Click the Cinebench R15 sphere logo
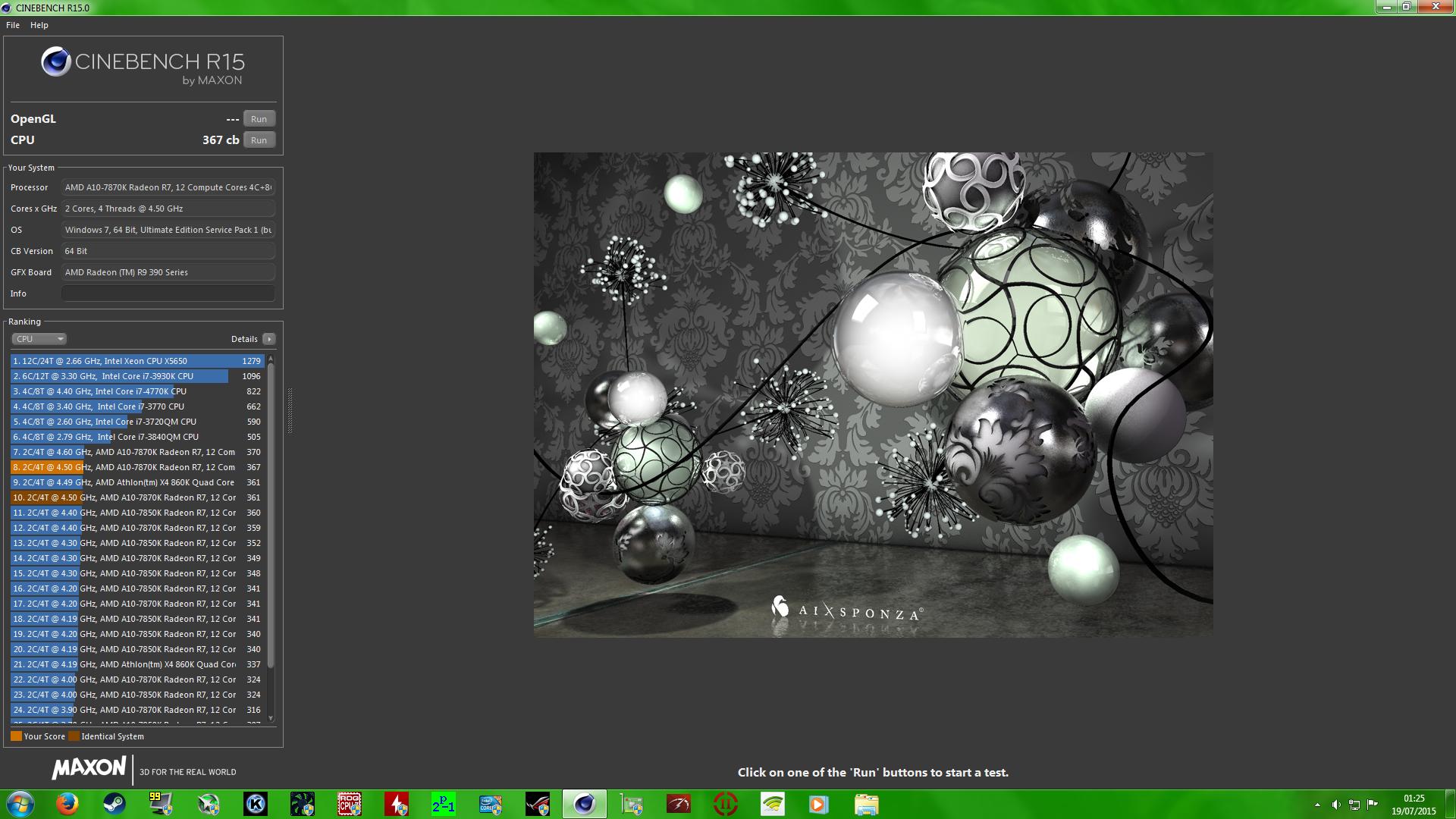1456x819 pixels. pos(56,62)
